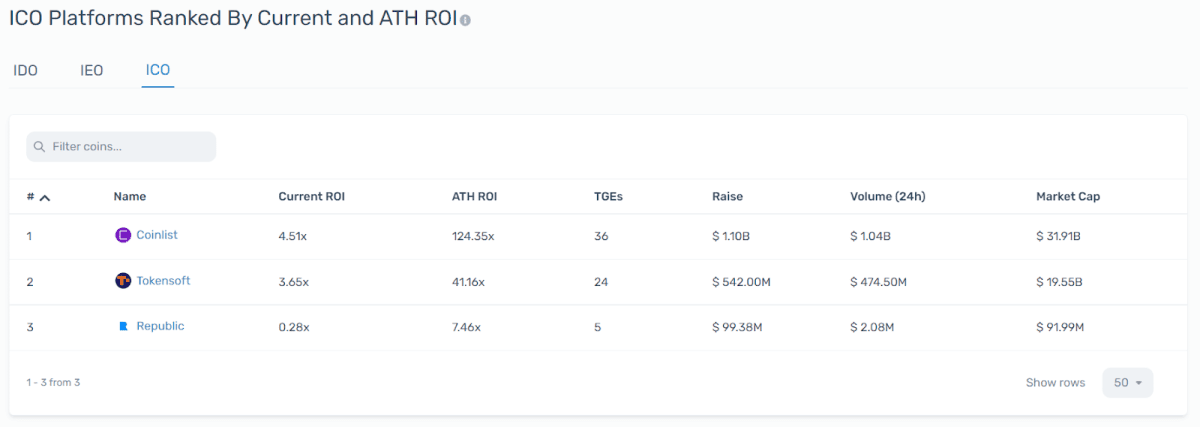Open the Show rows 50 dropdown
This screenshot has width=1200, height=427.
1128,383
